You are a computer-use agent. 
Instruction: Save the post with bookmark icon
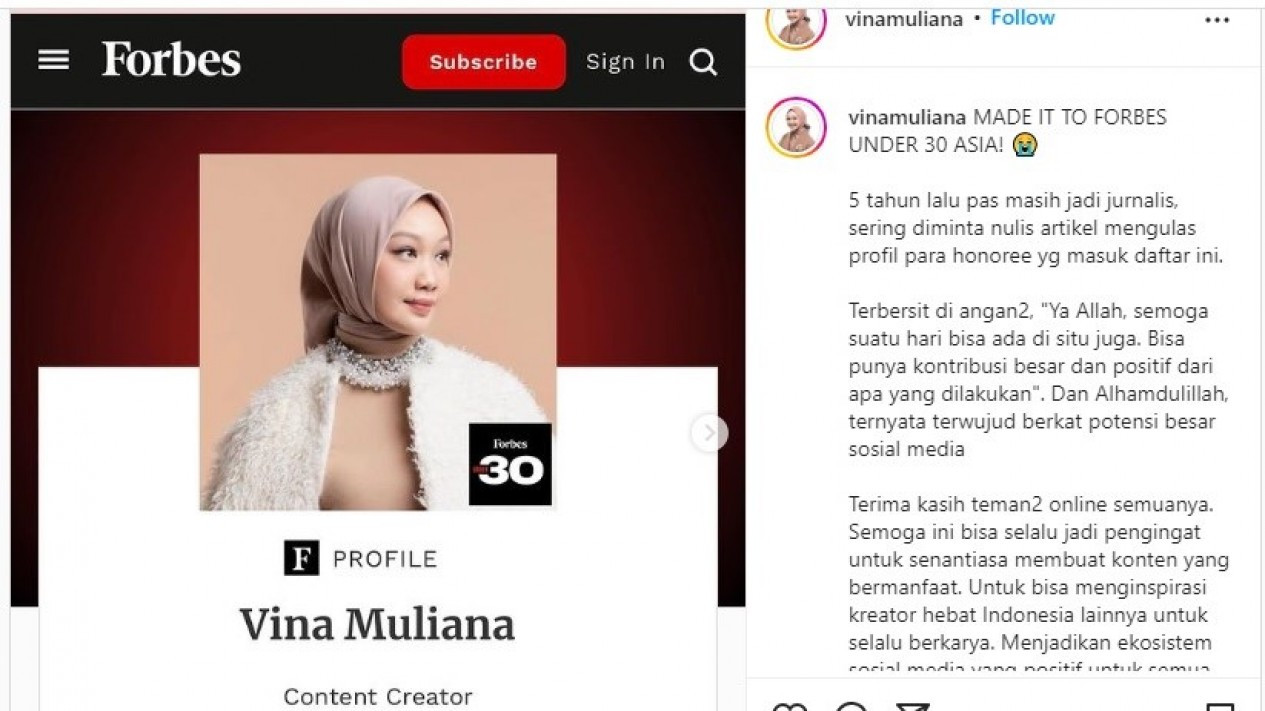tap(1219, 707)
